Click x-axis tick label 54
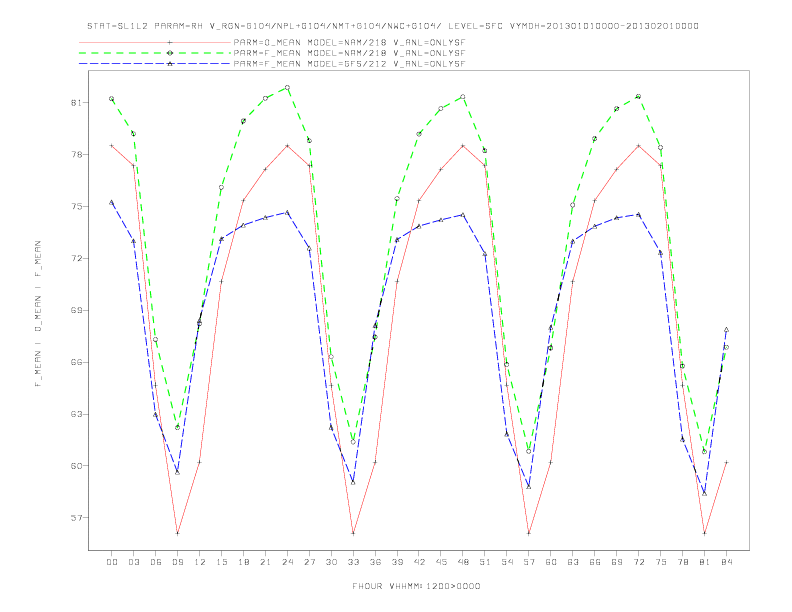The image size is (792, 612). (507, 562)
